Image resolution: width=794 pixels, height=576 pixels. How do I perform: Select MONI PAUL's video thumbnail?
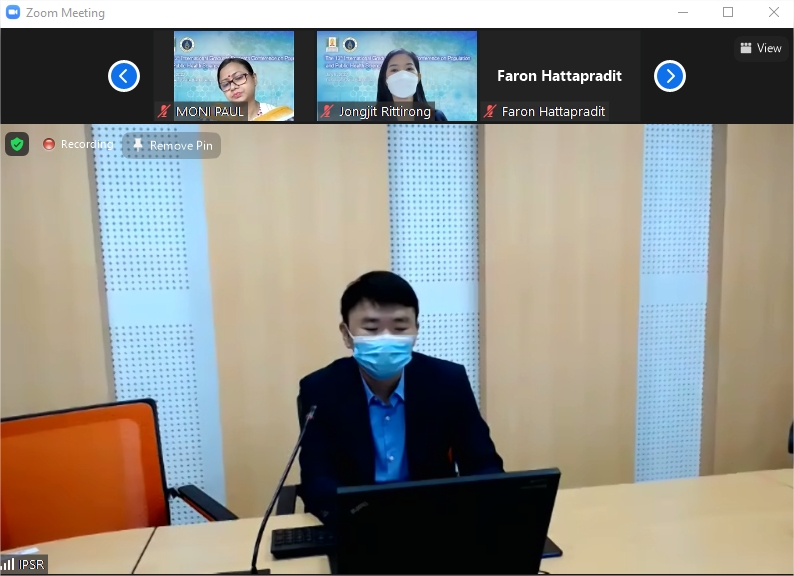coord(234,70)
